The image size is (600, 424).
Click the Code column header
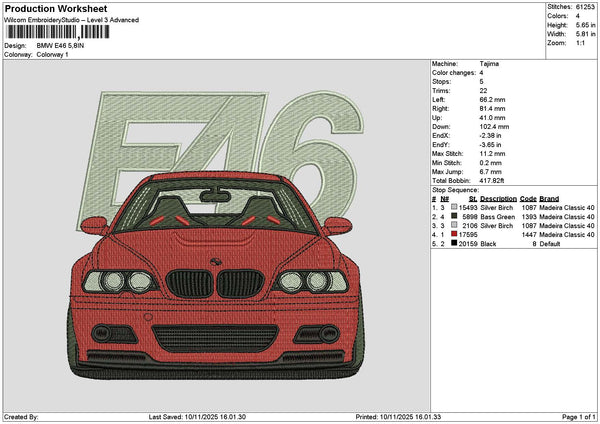(x=528, y=198)
